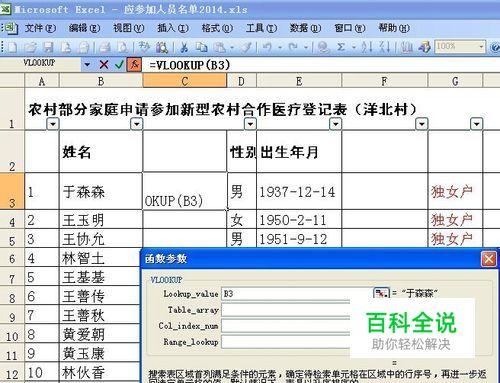Image resolution: width=500 pixels, height=383 pixels.
Task: Click the date cell 1951-9-12
Action: pos(299,239)
